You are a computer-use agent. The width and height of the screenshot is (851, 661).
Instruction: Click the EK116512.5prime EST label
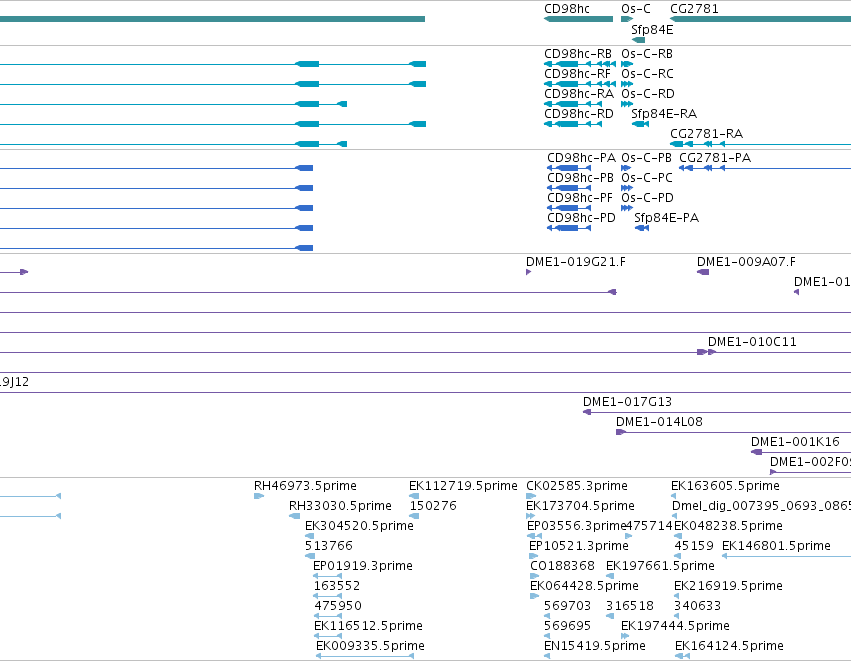tap(368, 626)
